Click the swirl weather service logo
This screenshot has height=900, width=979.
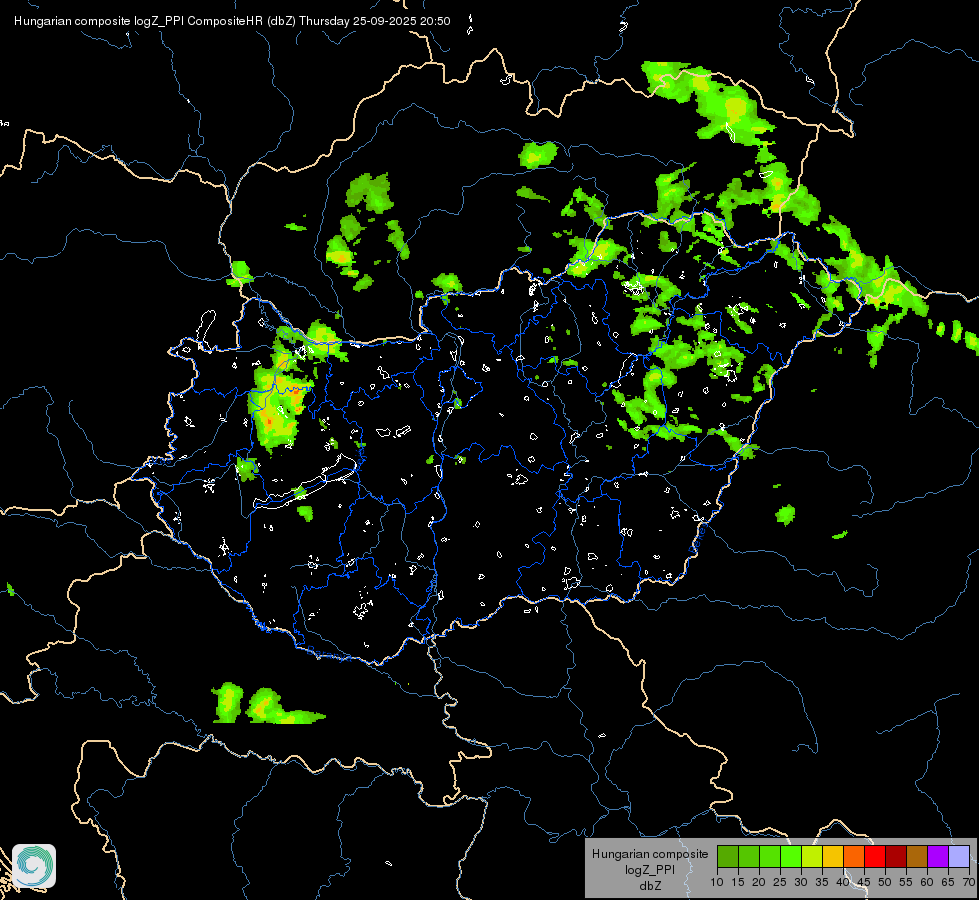coord(34,866)
